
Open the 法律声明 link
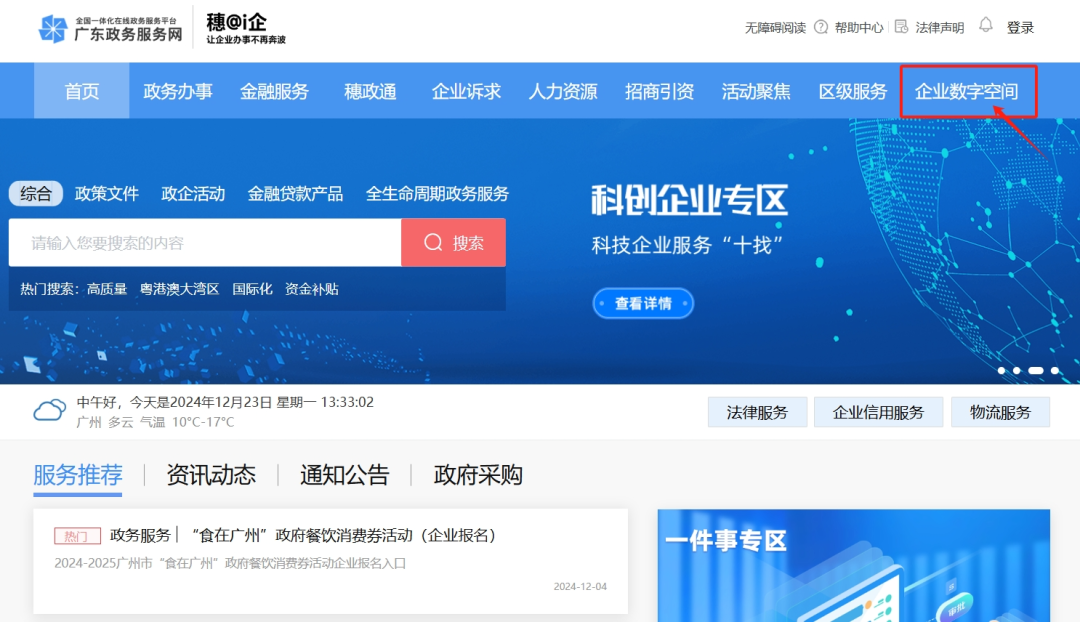tap(939, 28)
